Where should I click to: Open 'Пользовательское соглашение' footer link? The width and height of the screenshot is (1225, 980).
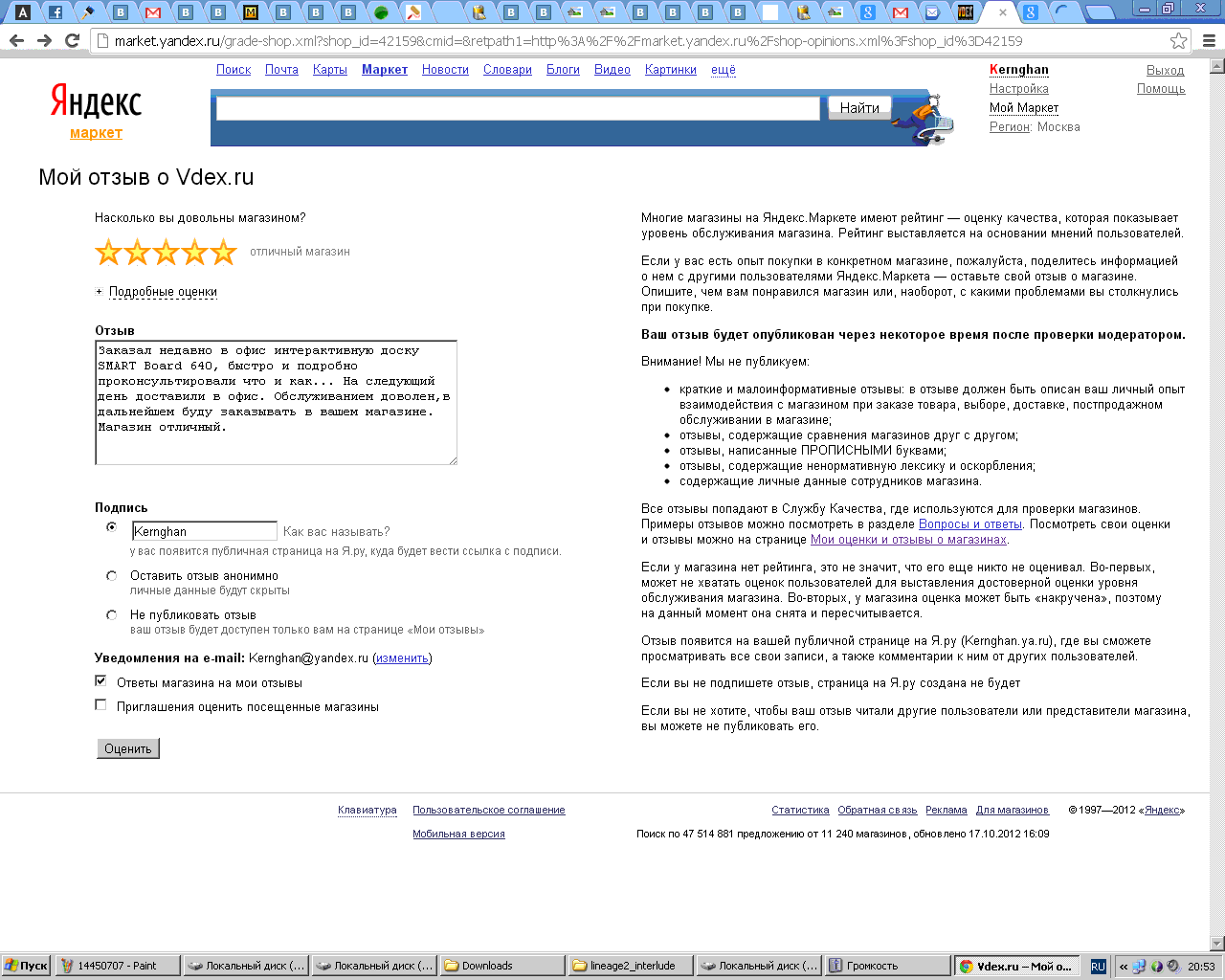489,811
